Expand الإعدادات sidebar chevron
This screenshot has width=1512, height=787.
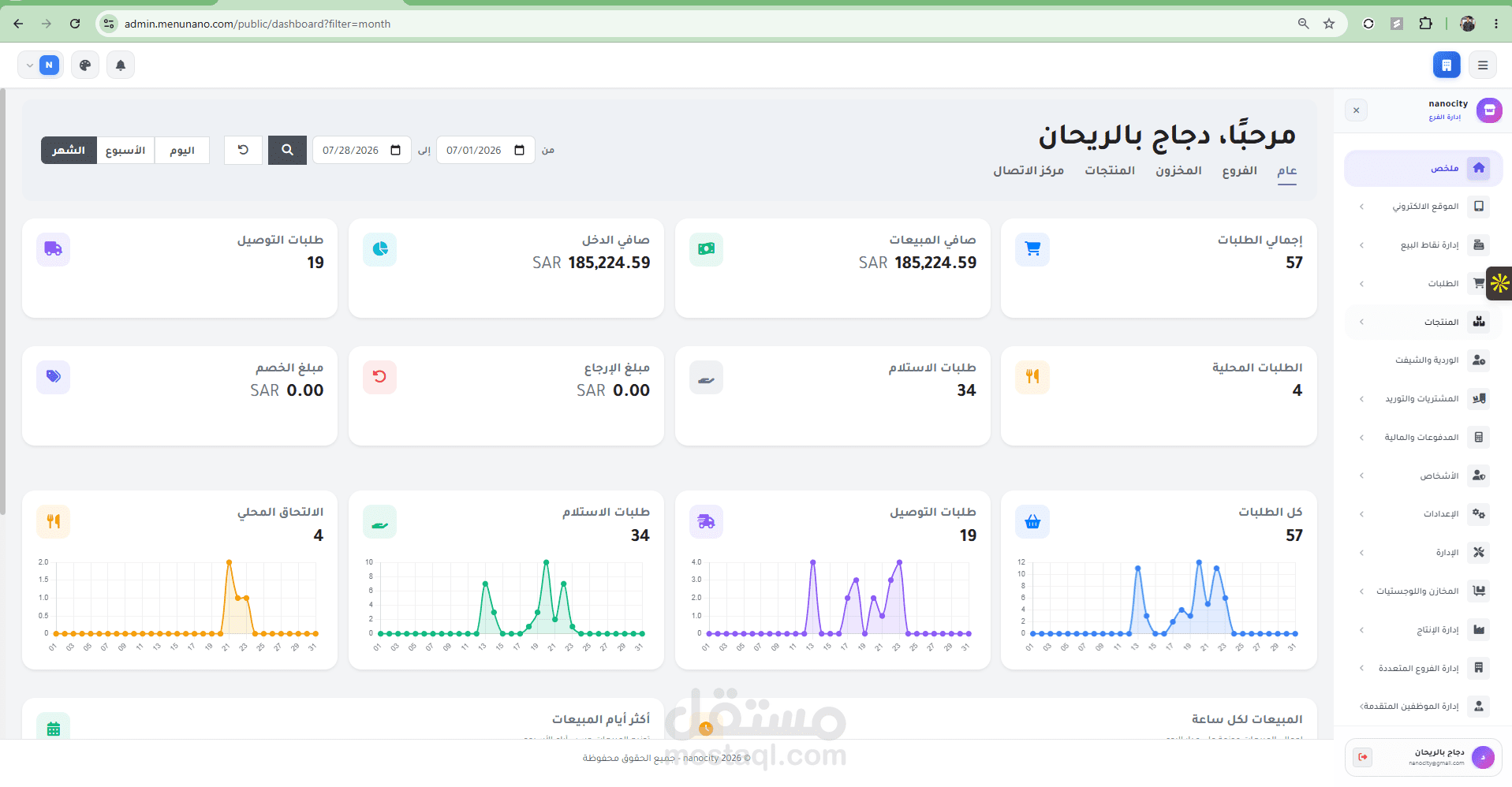tap(1361, 514)
